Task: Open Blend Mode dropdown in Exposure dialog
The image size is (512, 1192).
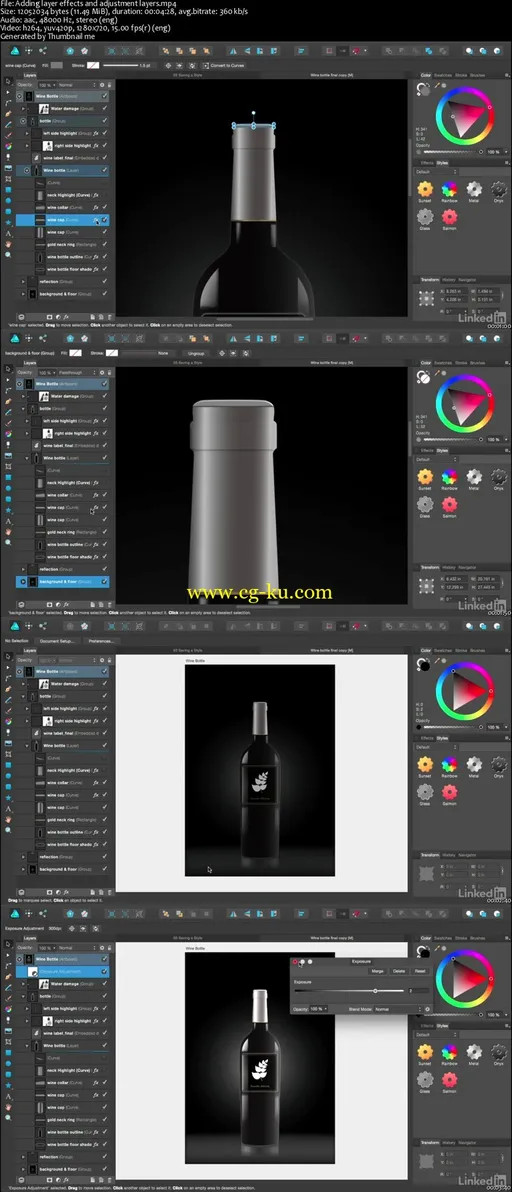Action: pyautogui.click(x=398, y=1009)
